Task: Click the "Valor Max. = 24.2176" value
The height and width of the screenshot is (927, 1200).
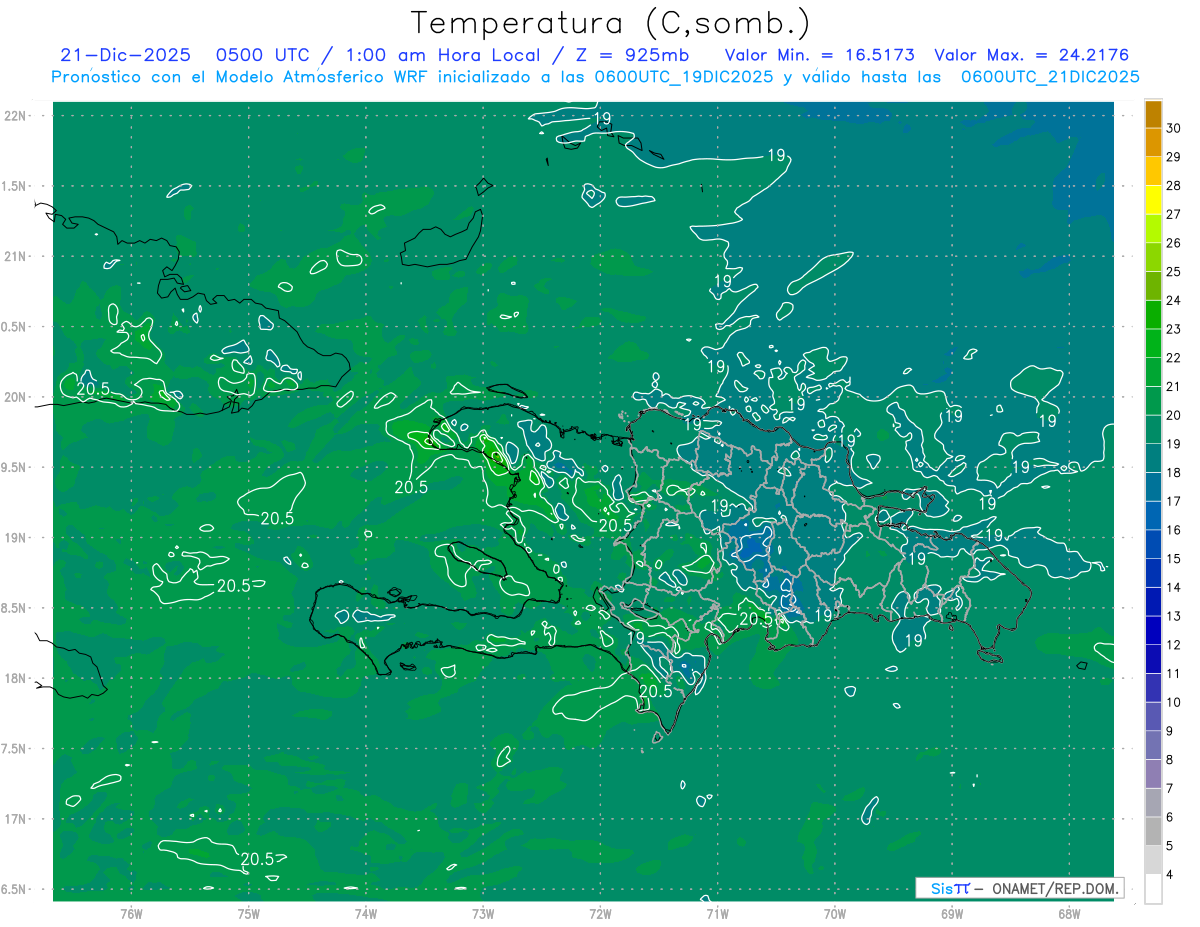Action: pyautogui.click(x=1032, y=55)
